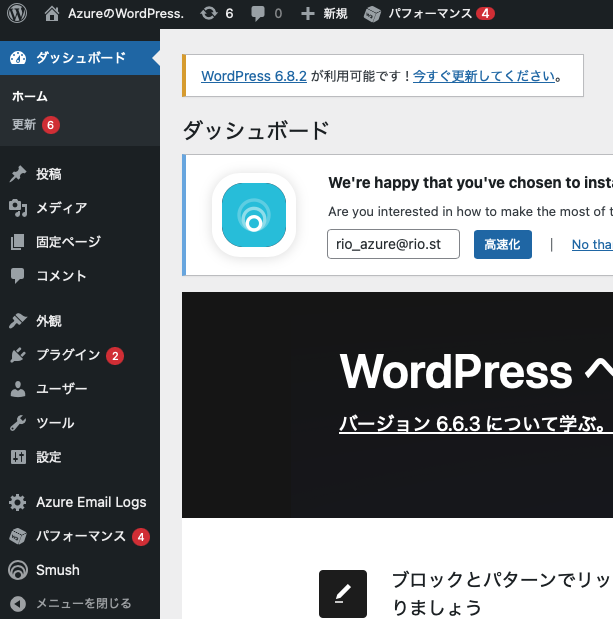Click the dashboard gauge icon in sidebar
The height and width of the screenshot is (619, 613).
coord(18,58)
